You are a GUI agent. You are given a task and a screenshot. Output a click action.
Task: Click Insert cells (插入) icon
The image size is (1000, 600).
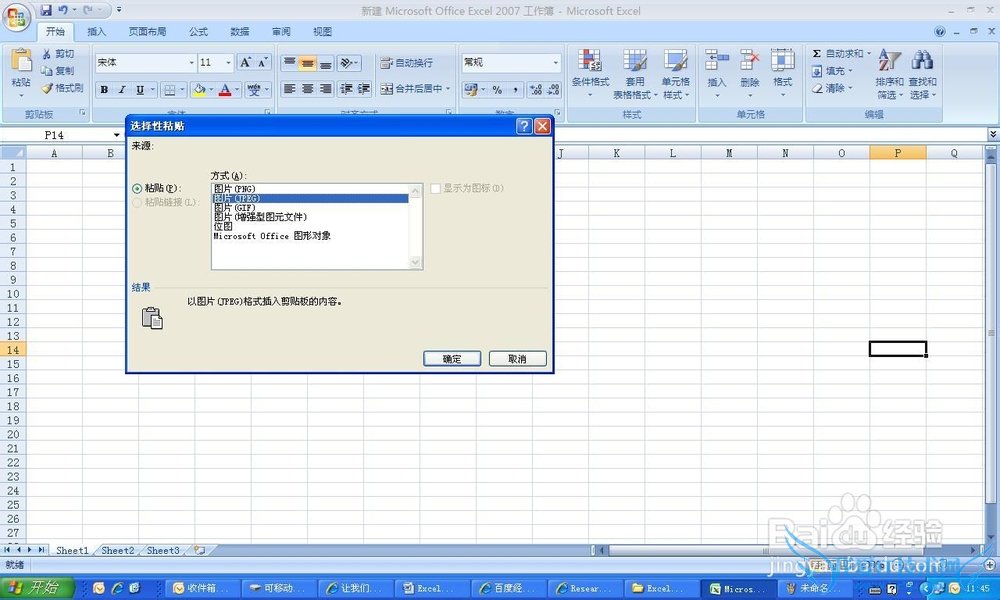717,61
